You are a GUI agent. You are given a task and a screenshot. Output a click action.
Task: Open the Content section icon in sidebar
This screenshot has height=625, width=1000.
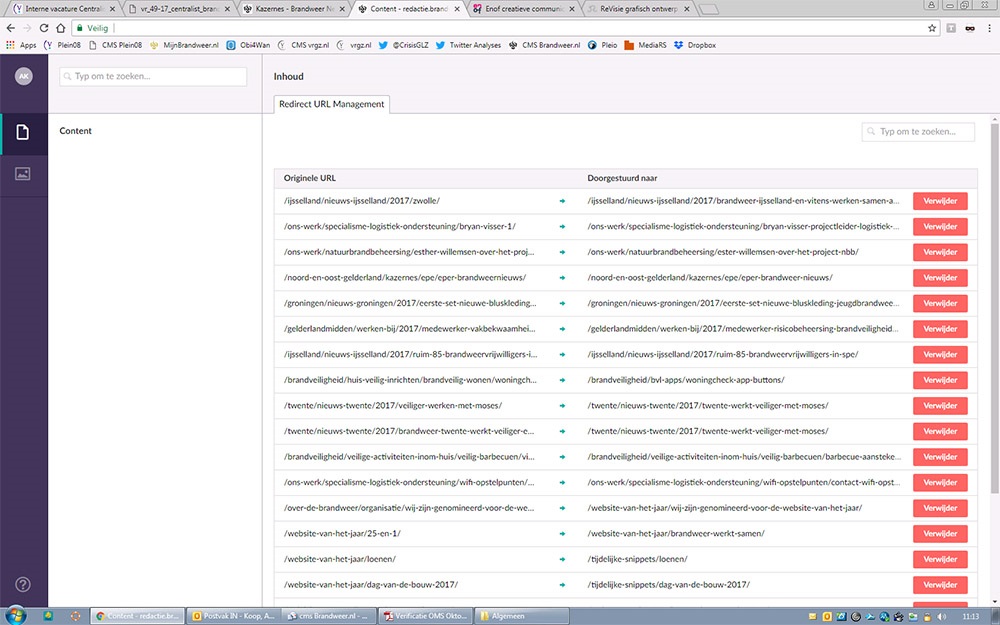click(23, 133)
